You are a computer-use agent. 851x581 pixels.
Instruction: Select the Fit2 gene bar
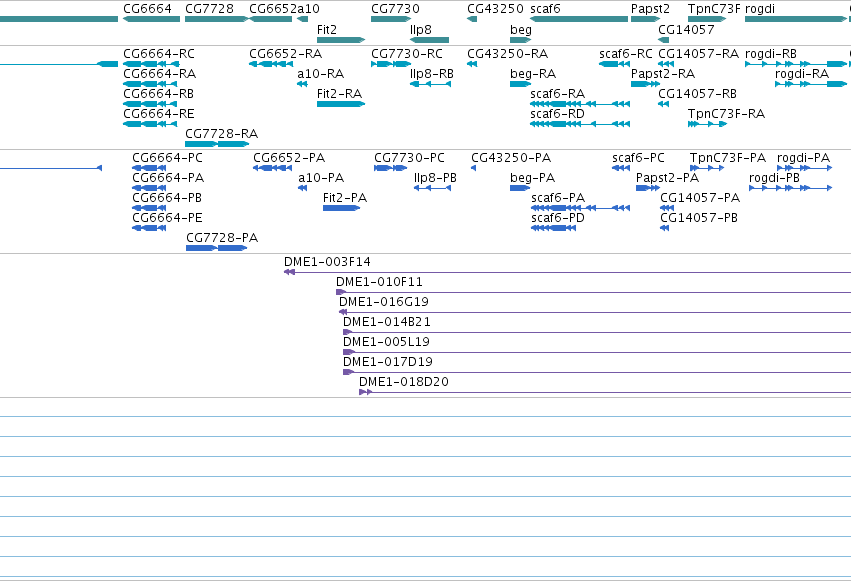(341, 40)
